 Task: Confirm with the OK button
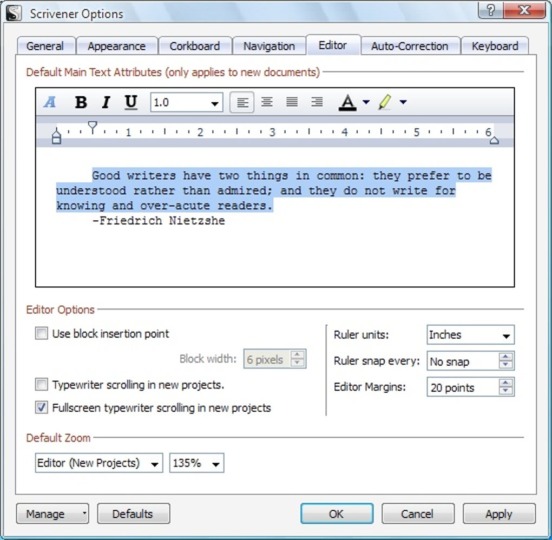[x=337, y=514]
